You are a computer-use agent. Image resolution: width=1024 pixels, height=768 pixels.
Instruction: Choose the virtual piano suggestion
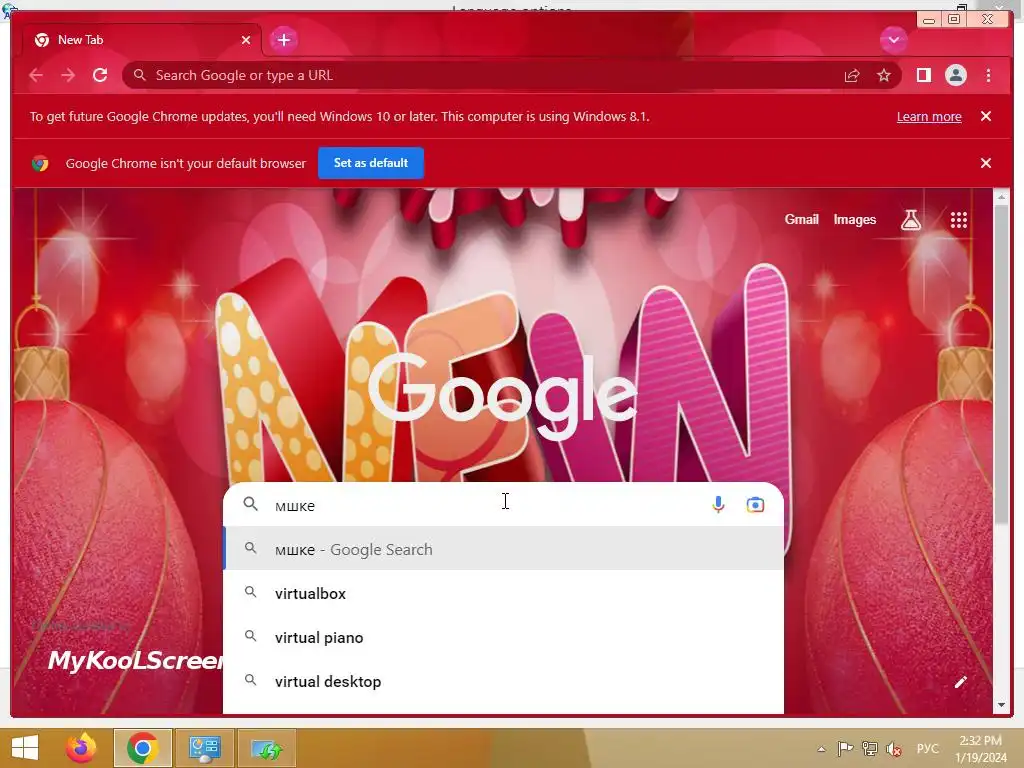point(503,637)
